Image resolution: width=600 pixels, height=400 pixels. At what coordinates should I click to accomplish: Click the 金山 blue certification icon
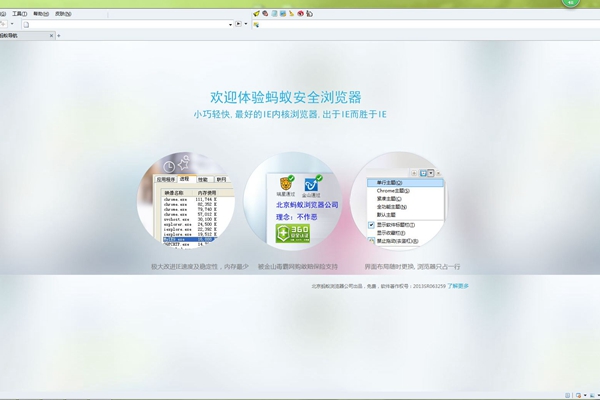tap(312, 185)
